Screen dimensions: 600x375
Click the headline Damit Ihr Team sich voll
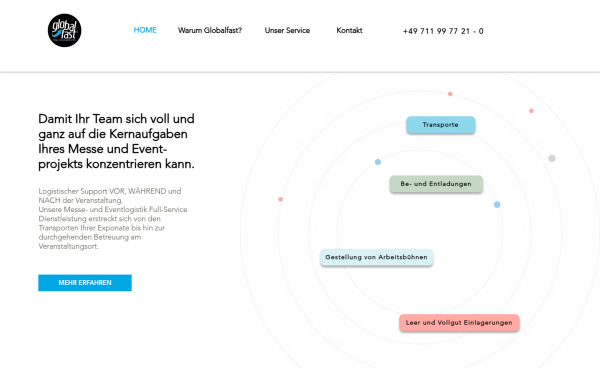click(116, 141)
